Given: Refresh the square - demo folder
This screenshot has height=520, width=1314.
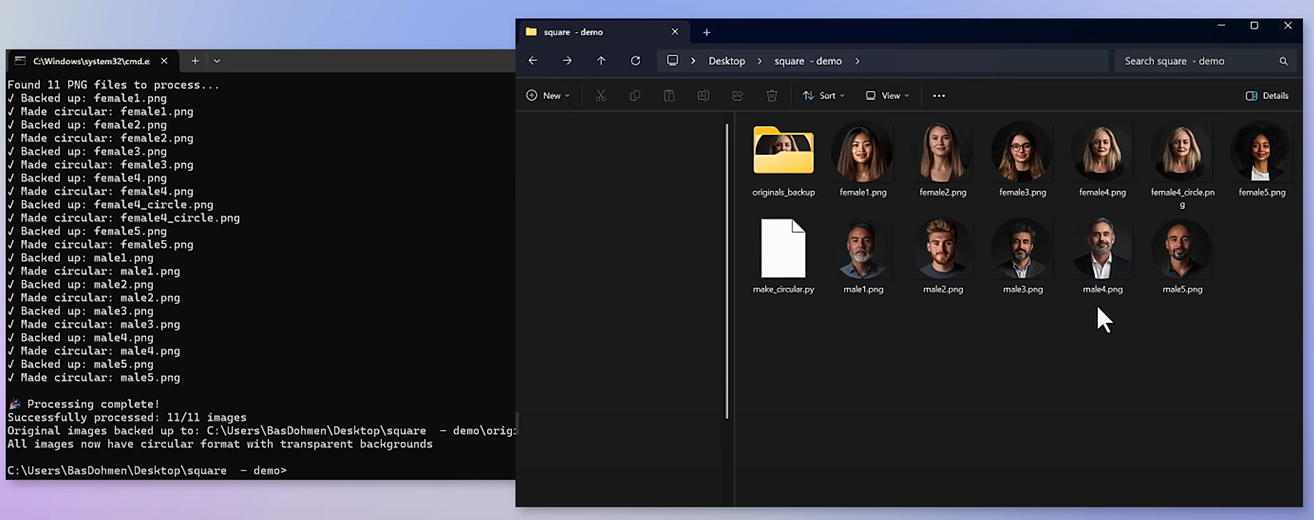Looking at the screenshot, I should point(635,61).
